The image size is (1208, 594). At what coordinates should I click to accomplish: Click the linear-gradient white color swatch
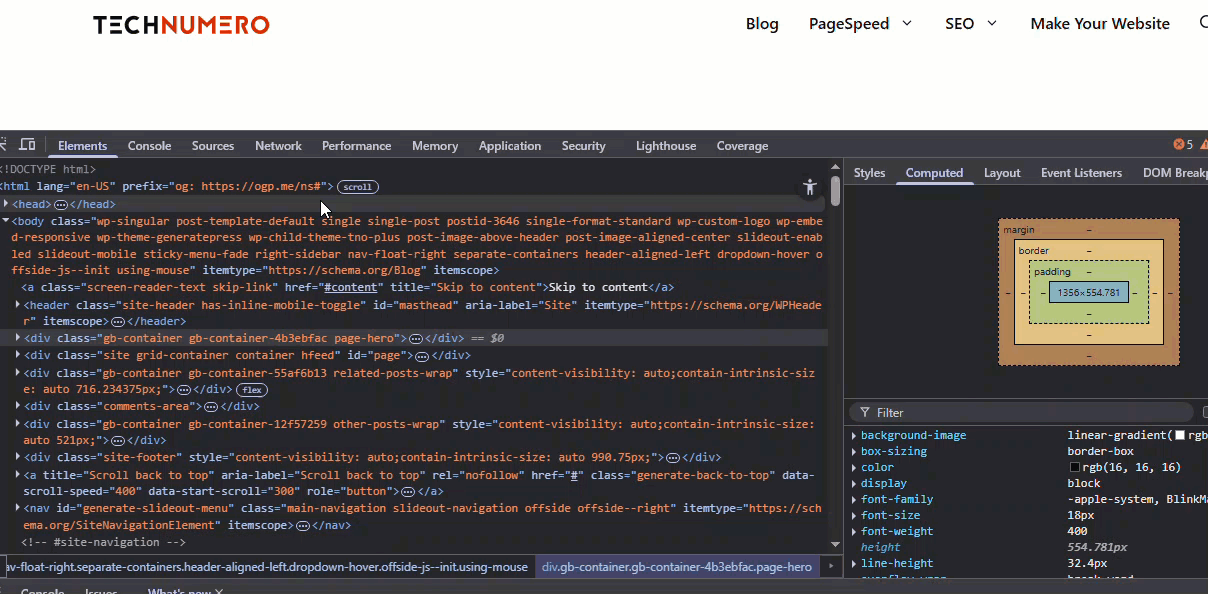(x=1180, y=436)
